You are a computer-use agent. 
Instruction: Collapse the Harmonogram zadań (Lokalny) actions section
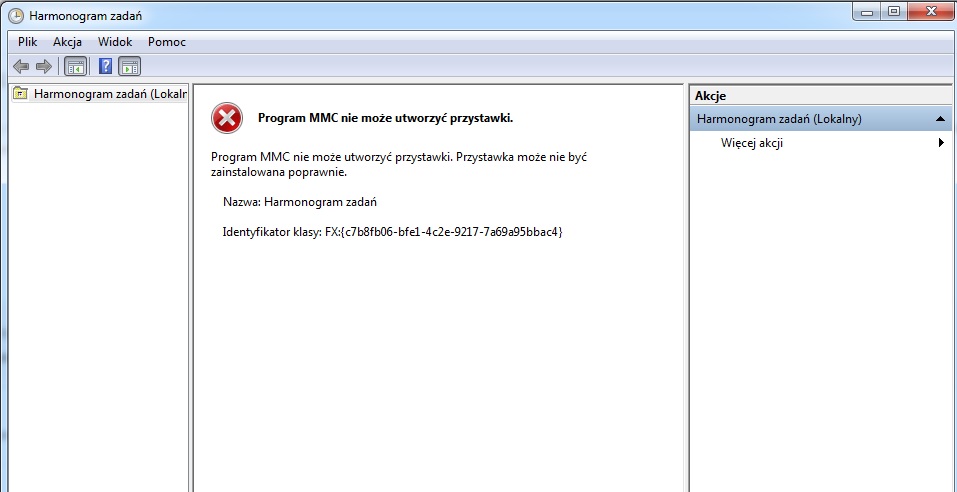pos(940,119)
